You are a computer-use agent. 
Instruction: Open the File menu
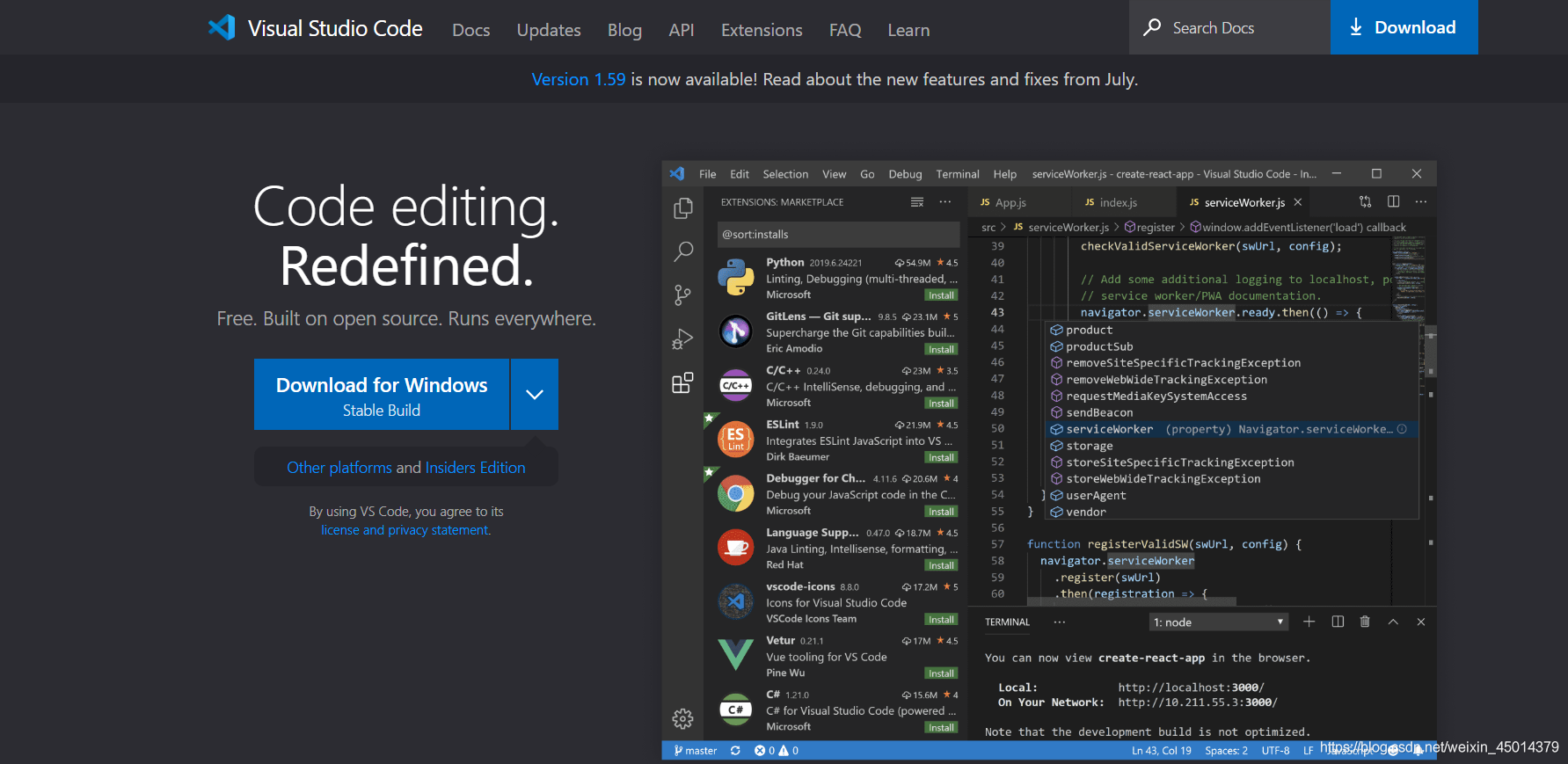pyautogui.click(x=707, y=174)
